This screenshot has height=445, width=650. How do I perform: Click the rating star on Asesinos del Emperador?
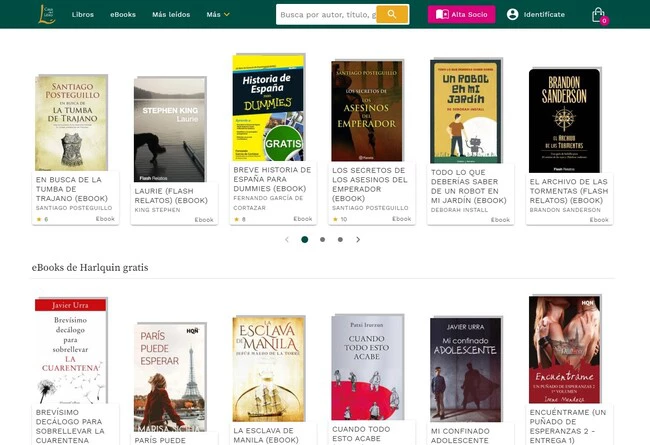point(335,219)
